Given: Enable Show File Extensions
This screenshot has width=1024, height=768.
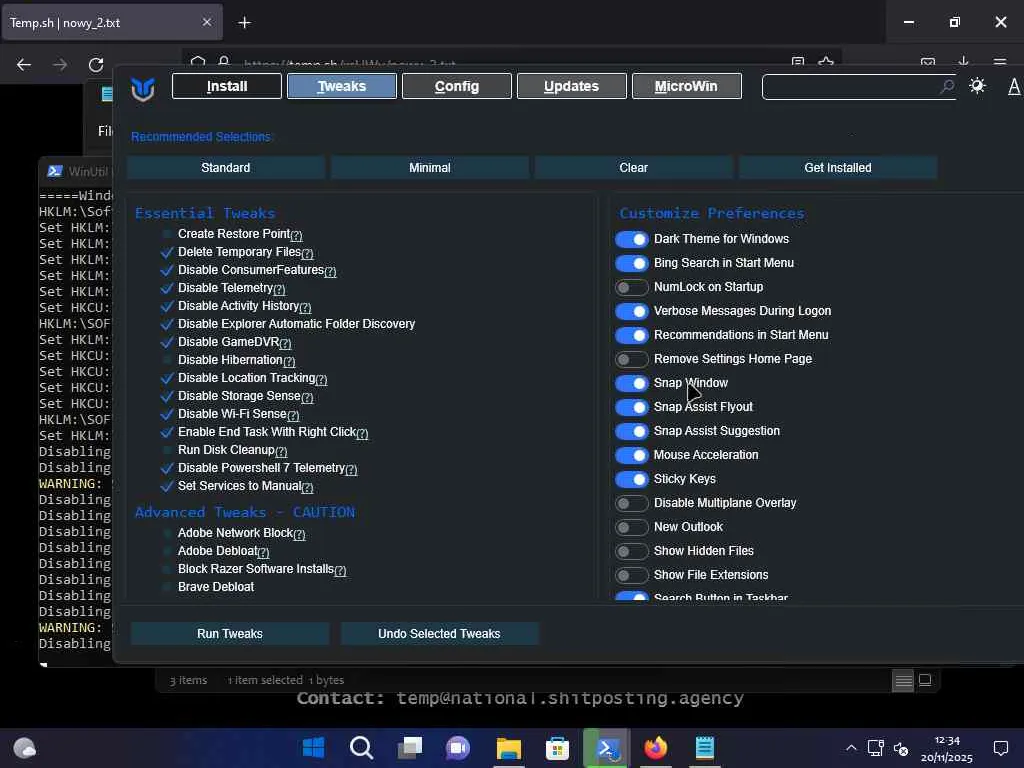Looking at the screenshot, I should point(632,575).
